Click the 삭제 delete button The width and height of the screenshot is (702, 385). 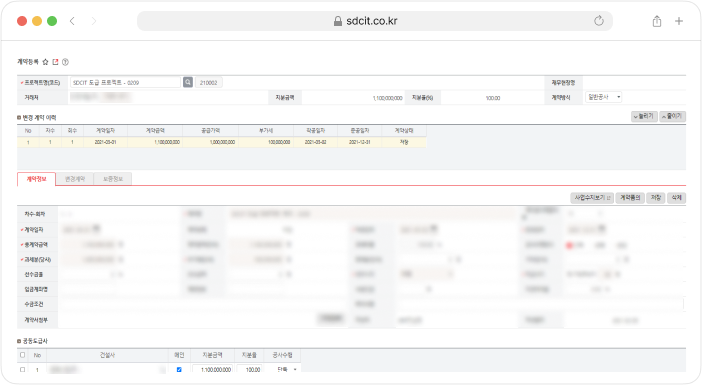[676, 198]
